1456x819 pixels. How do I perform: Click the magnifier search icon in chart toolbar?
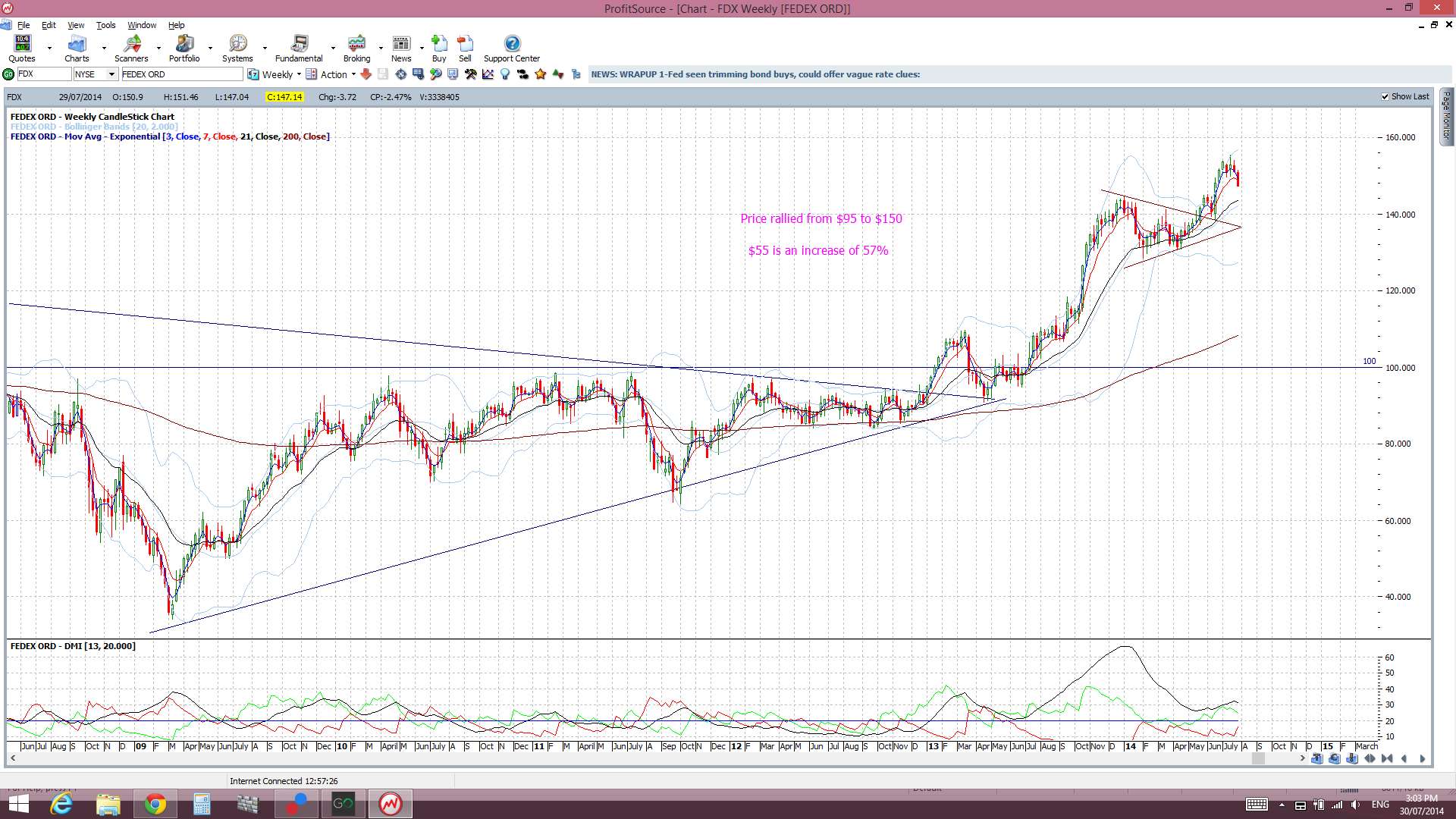(x=435, y=74)
